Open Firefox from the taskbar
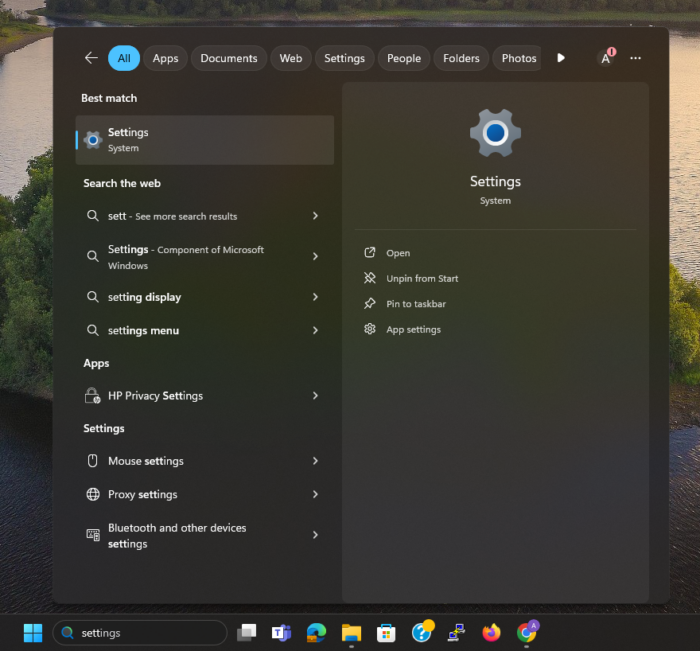700x651 pixels. [492, 633]
